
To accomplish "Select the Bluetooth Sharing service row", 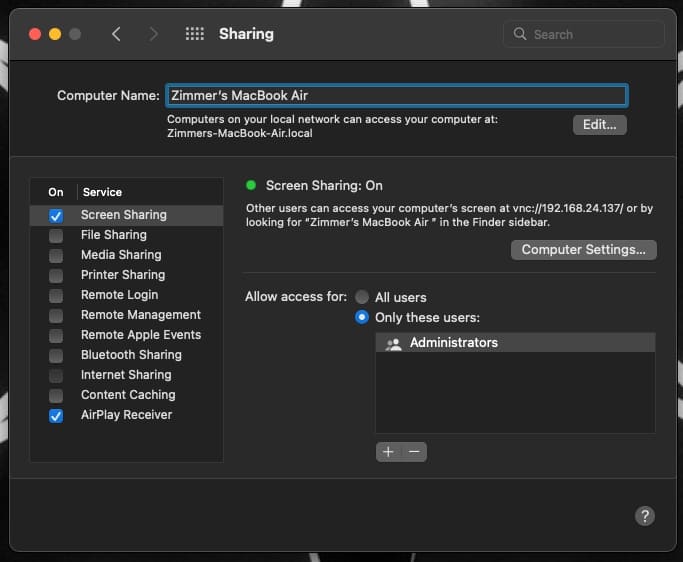I will pos(126,355).
